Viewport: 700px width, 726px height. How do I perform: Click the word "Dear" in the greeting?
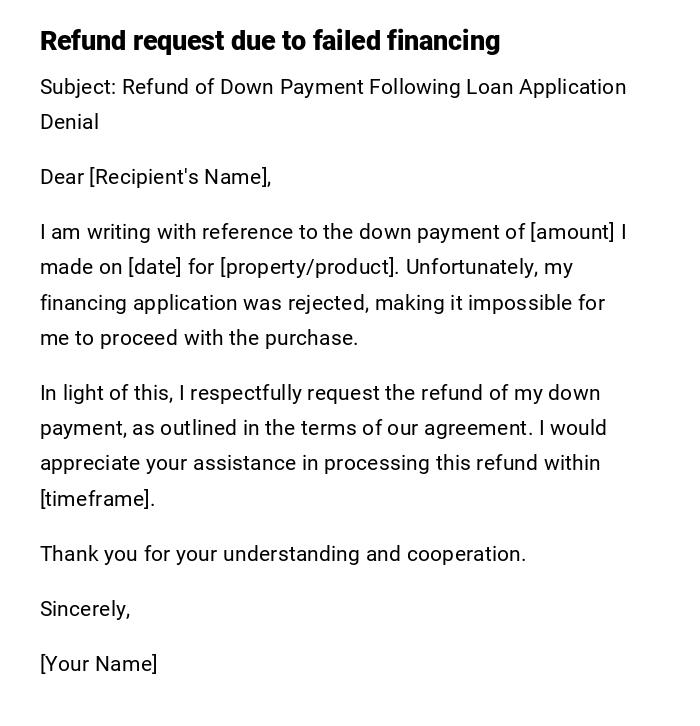coord(62,177)
